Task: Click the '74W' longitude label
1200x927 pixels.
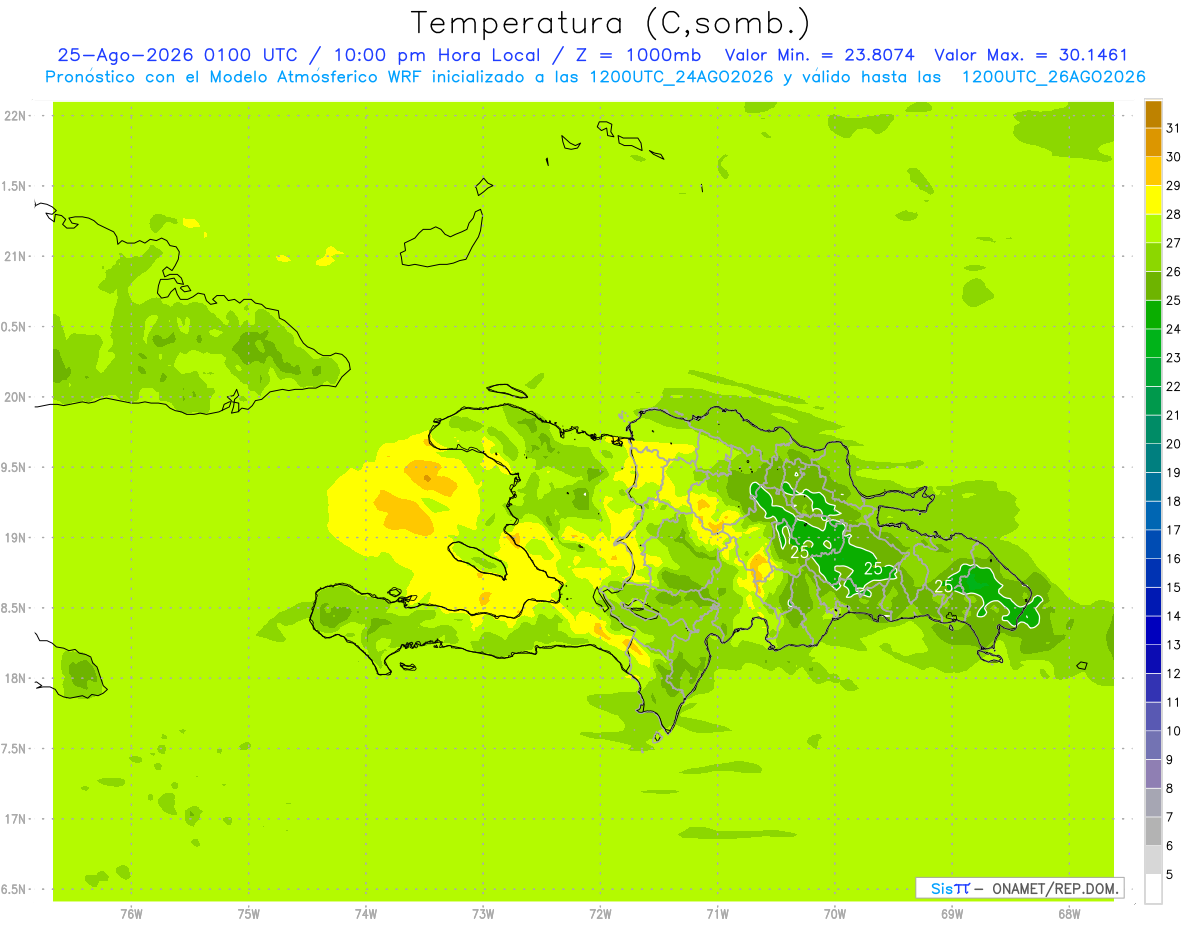Action: click(366, 913)
